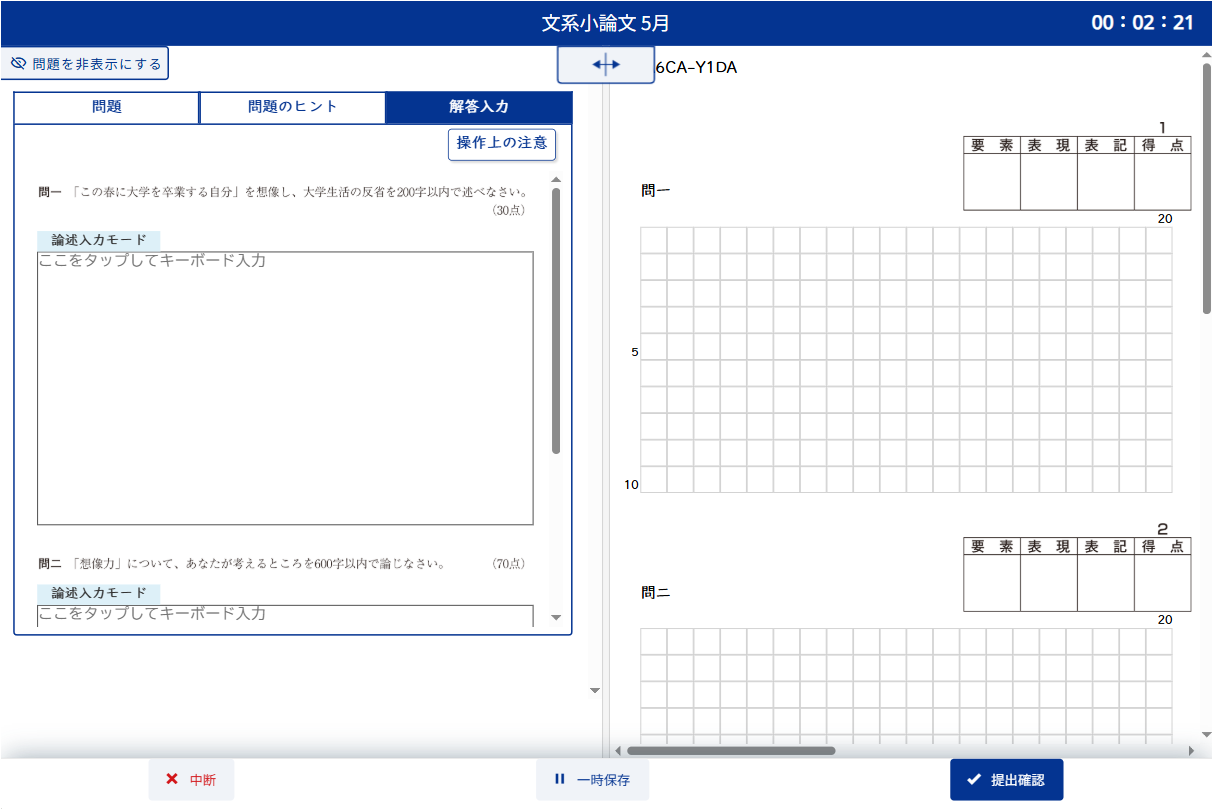
Task: Click the down arrow of the question panel scrollbar
Action: [x=556, y=618]
